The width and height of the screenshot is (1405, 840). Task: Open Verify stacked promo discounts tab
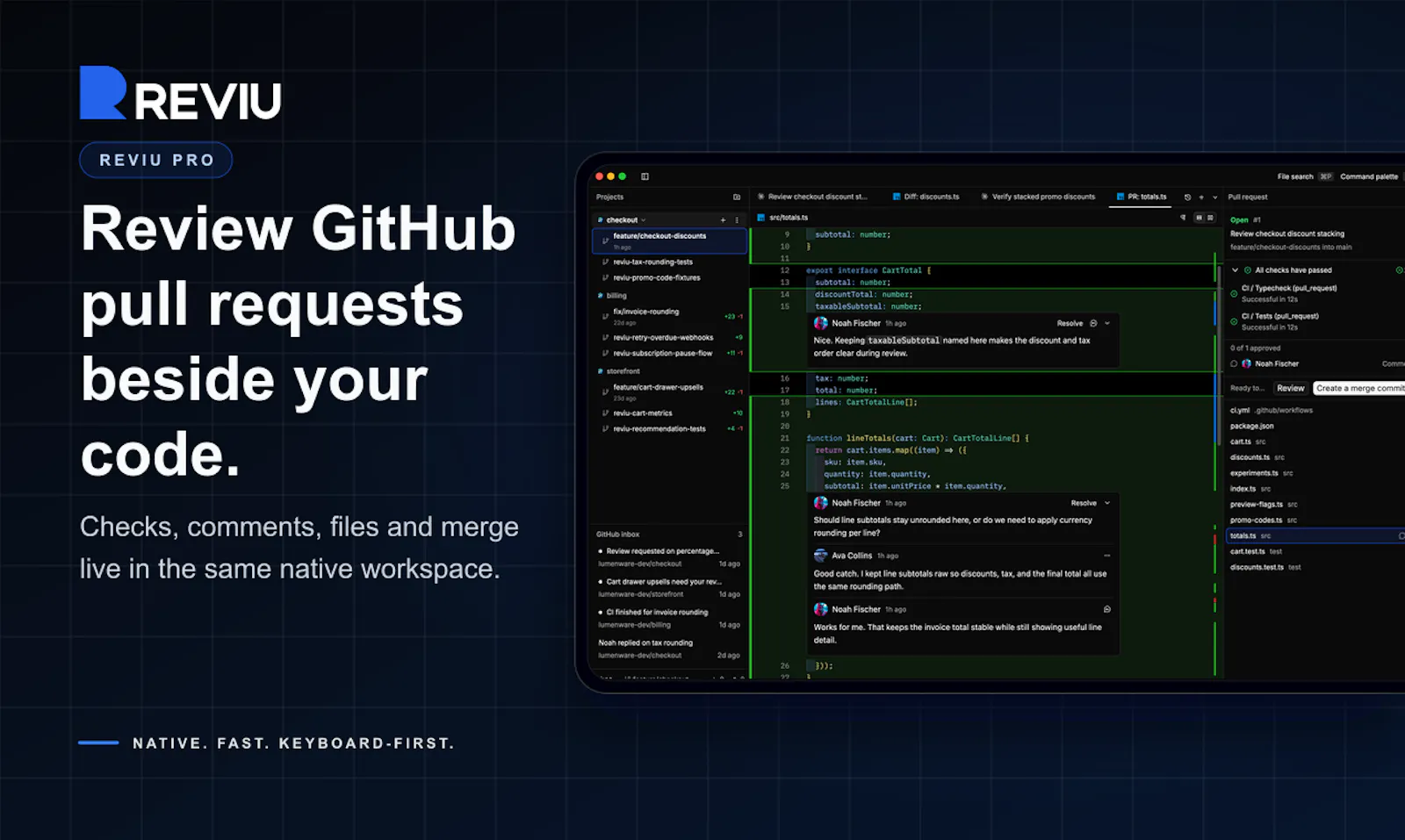[x=1038, y=197]
